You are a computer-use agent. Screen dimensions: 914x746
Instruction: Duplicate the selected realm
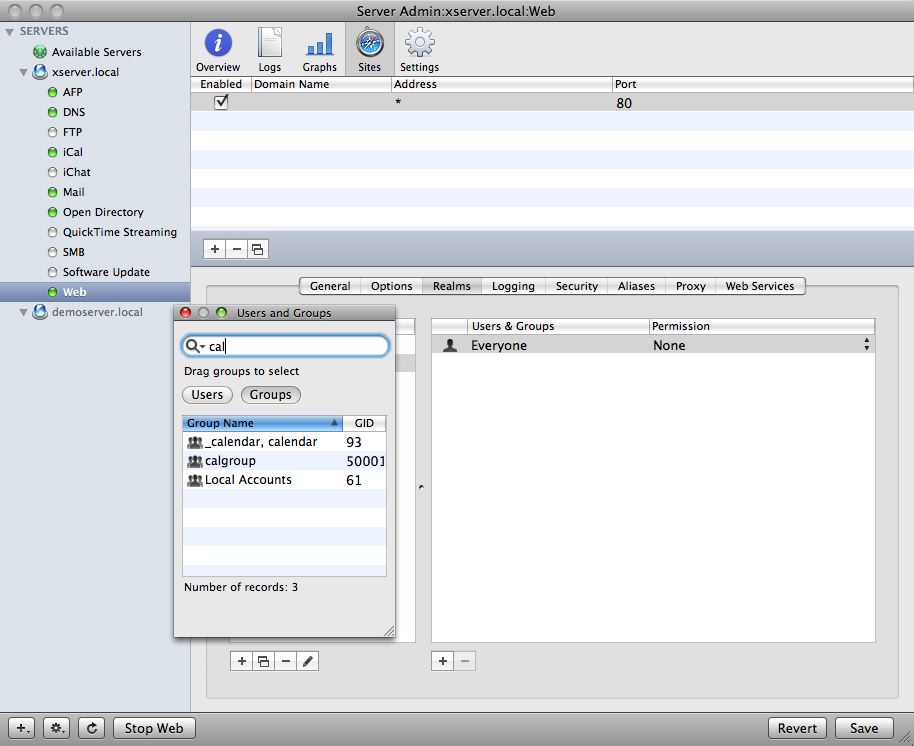tap(263, 661)
